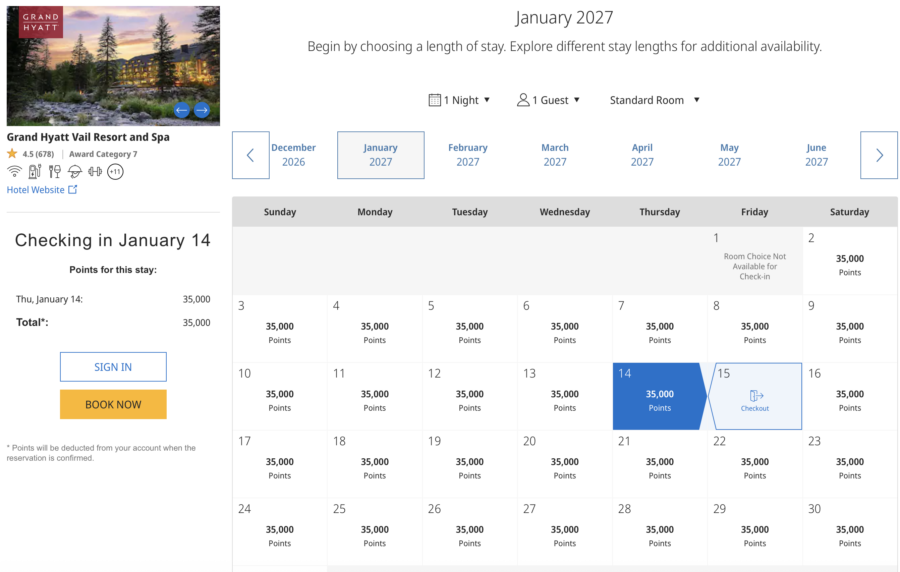
Task: Show the +11 more amenities
Action: coord(115,171)
